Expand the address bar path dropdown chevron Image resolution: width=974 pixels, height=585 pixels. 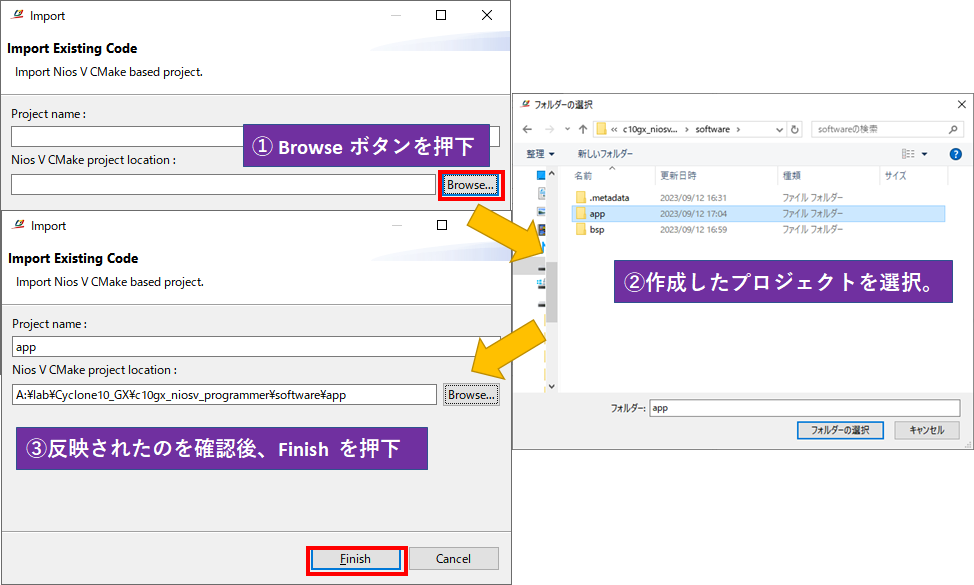pyautogui.click(x=777, y=129)
